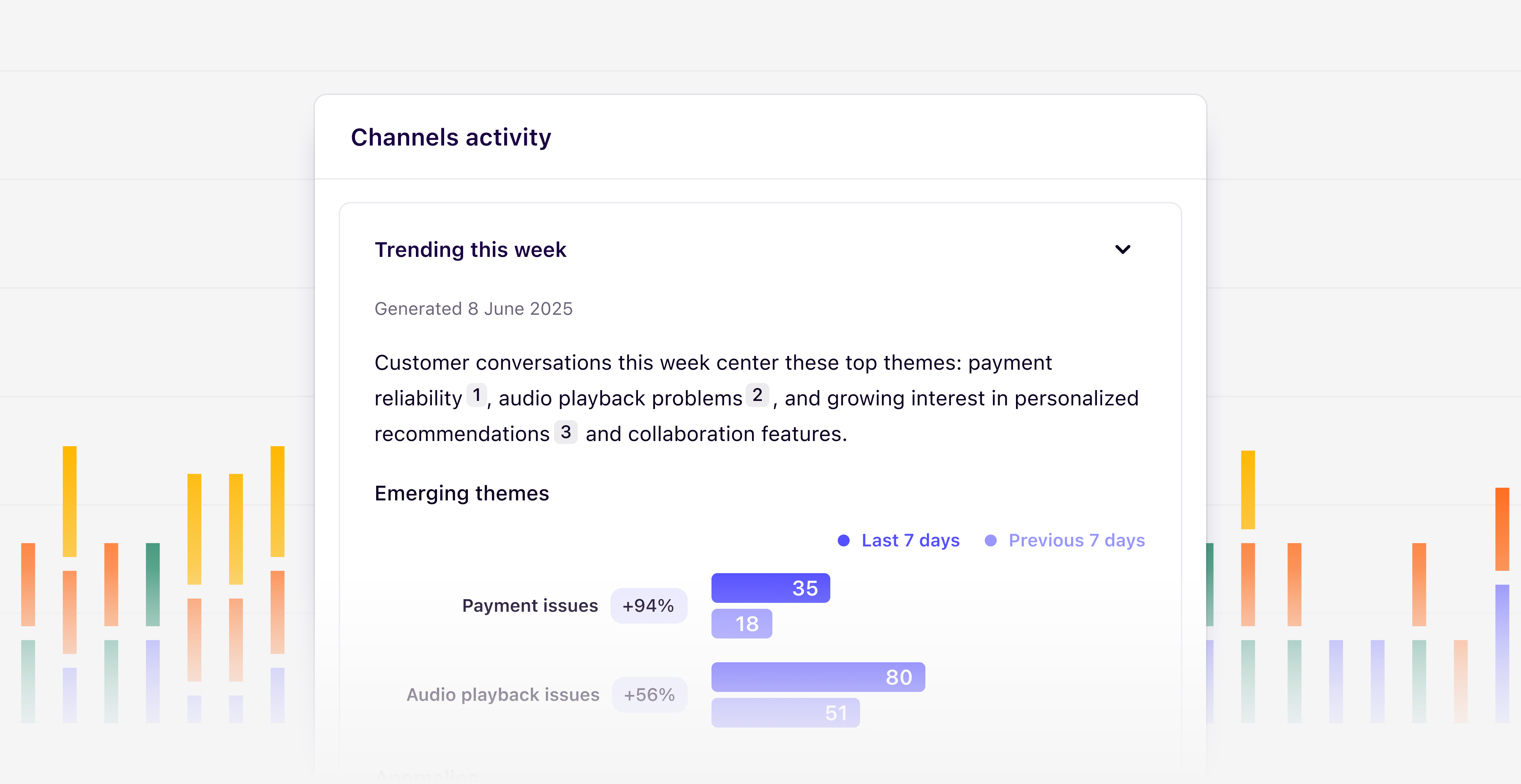Screen dimensions: 1521x784
Task: Click the Generated 8 June 2025 timestamp
Action: coord(473,308)
